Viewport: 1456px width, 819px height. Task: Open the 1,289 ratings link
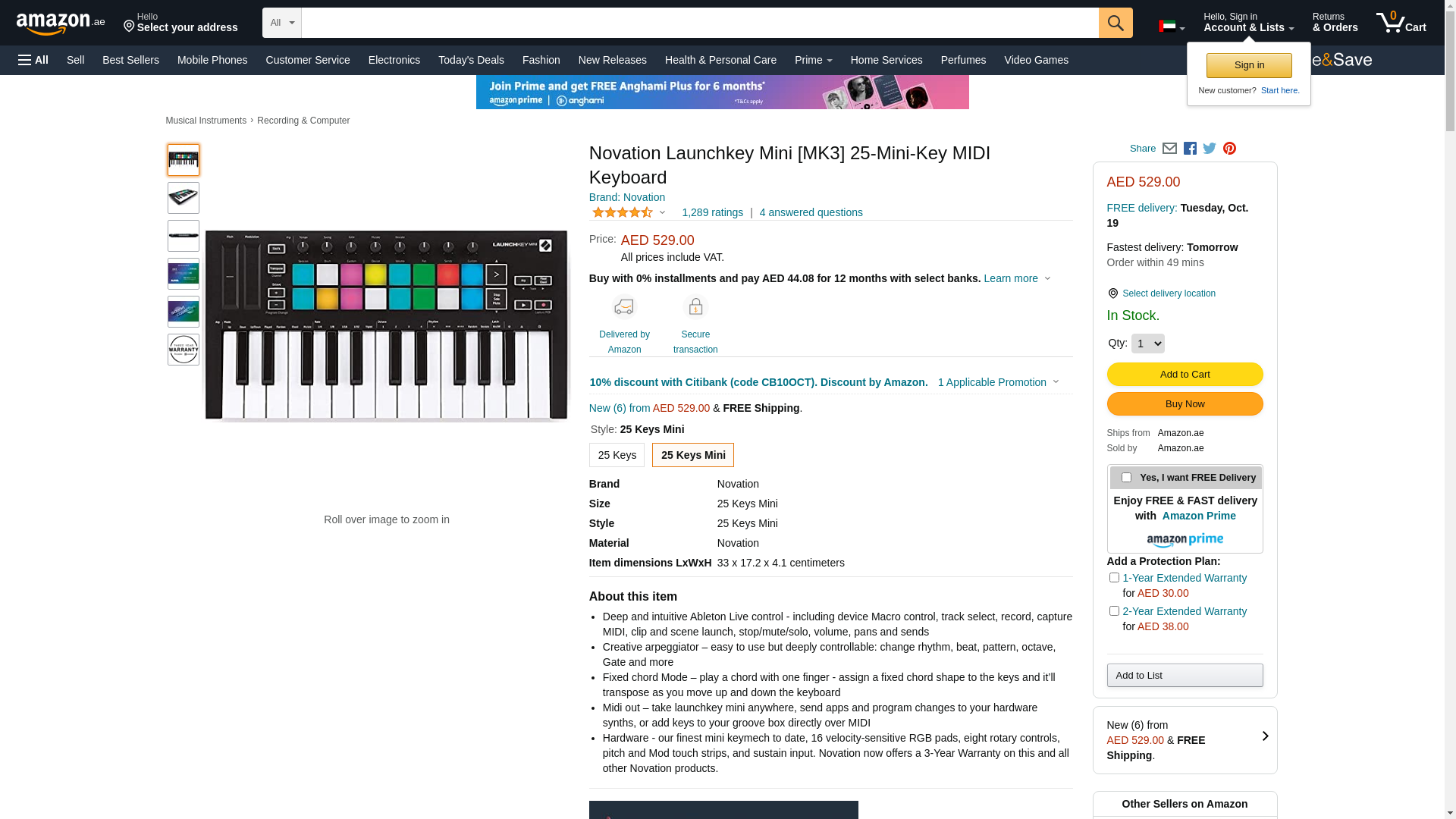712,212
